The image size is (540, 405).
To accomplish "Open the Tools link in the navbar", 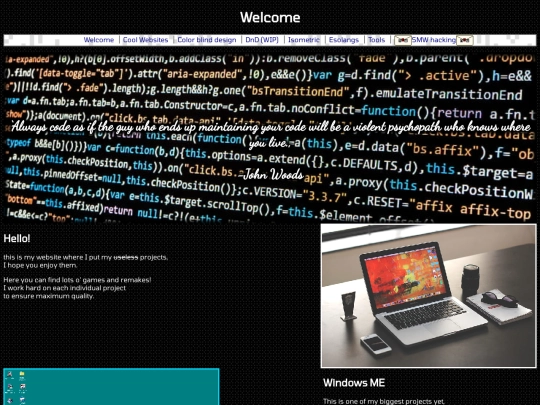I will [x=376, y=40].
